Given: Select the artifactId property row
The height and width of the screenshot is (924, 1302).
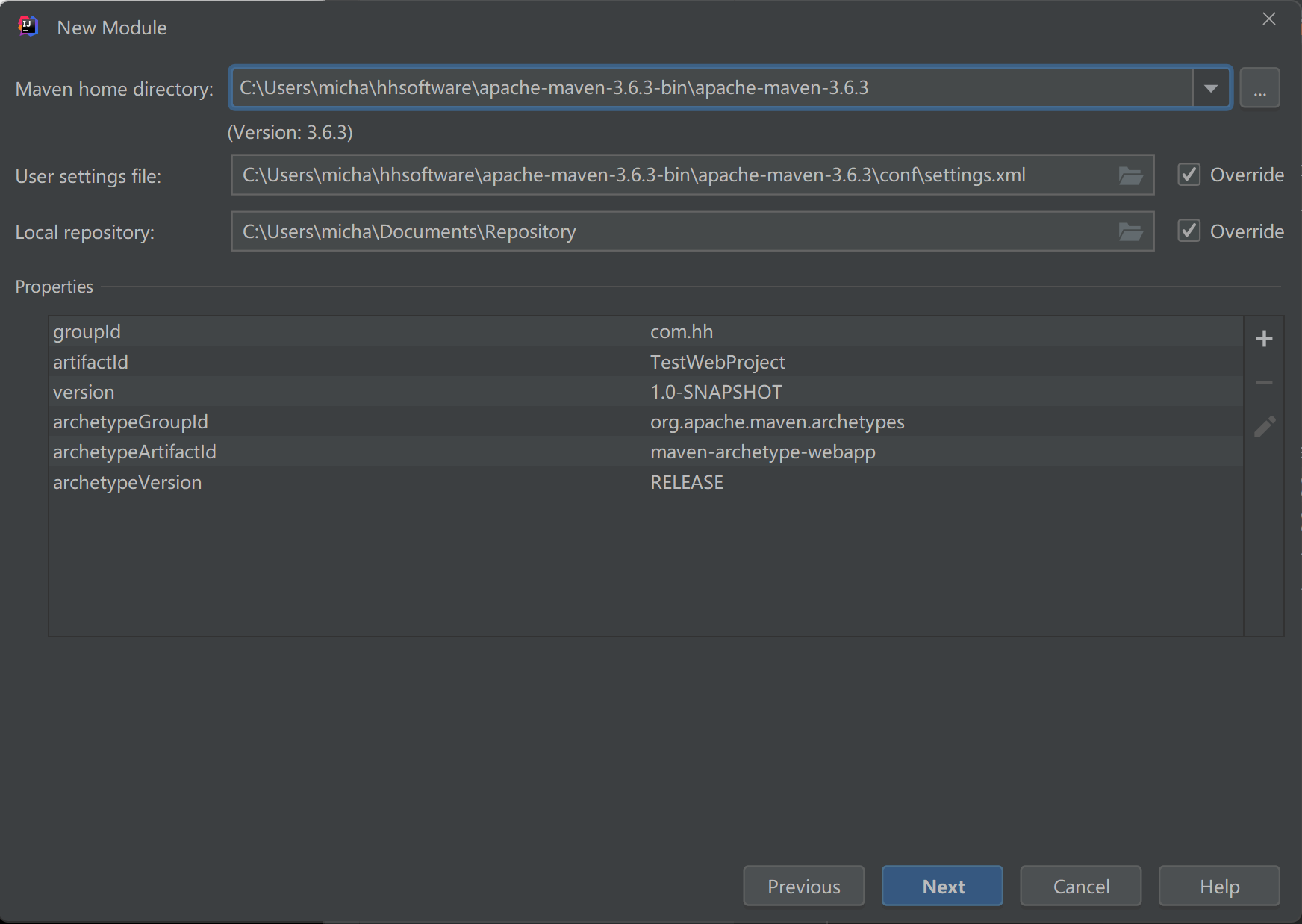Looking at the screenshot, I should click(x=646, y=362).
